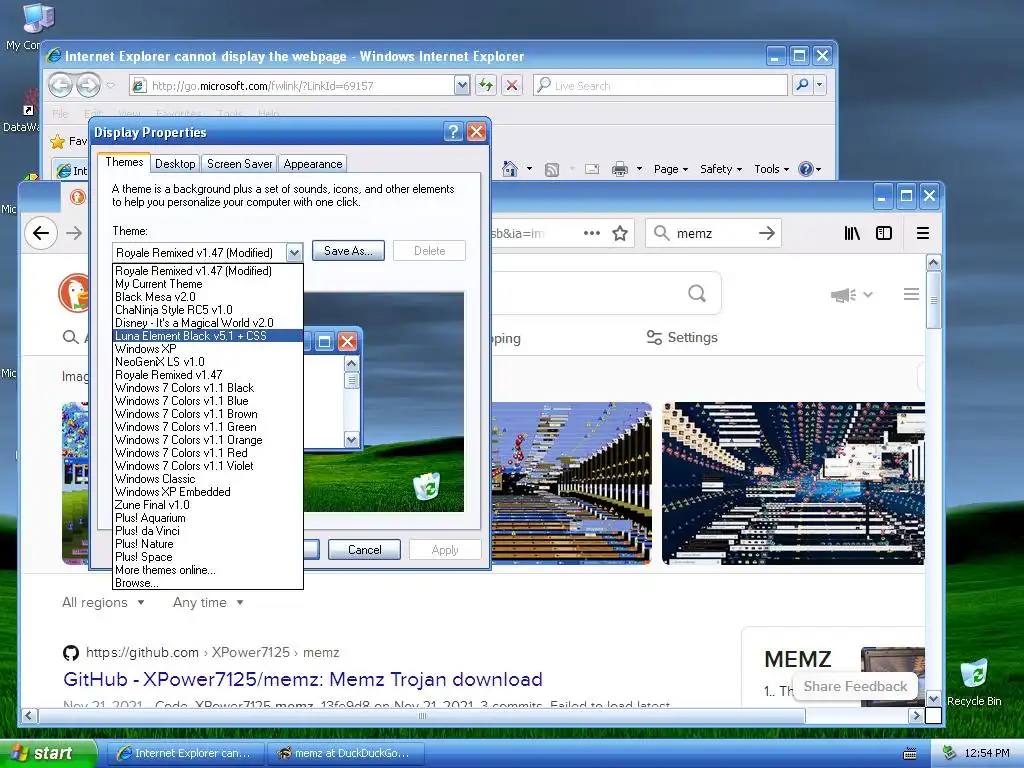1024x768 pixels.
Task: Open the Appearance tab
Action: point(313,164)
